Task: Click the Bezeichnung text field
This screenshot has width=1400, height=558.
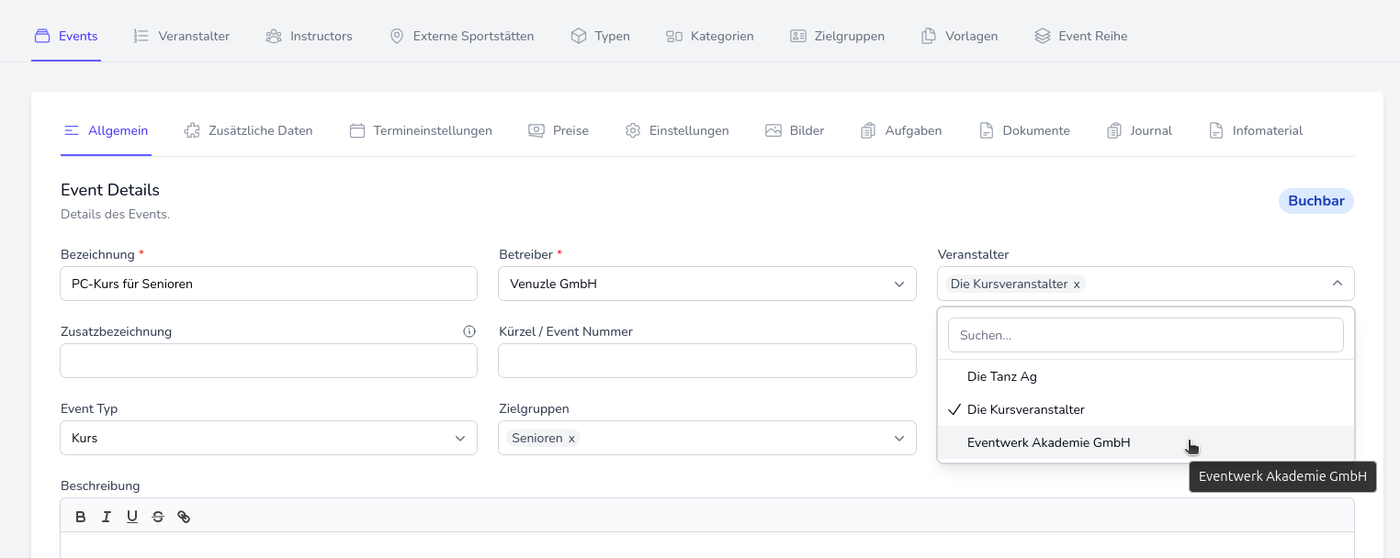Action: point(268,284)
